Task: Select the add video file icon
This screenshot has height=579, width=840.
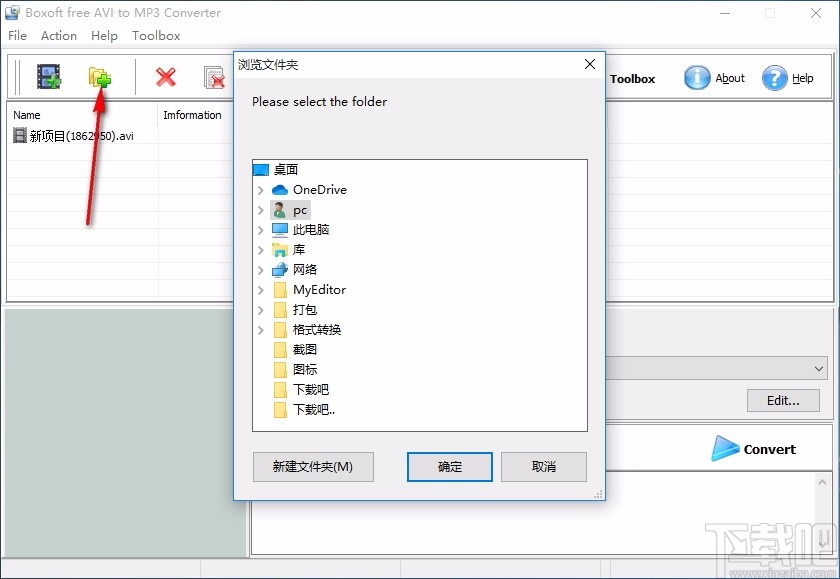Action: click(48, 75)
